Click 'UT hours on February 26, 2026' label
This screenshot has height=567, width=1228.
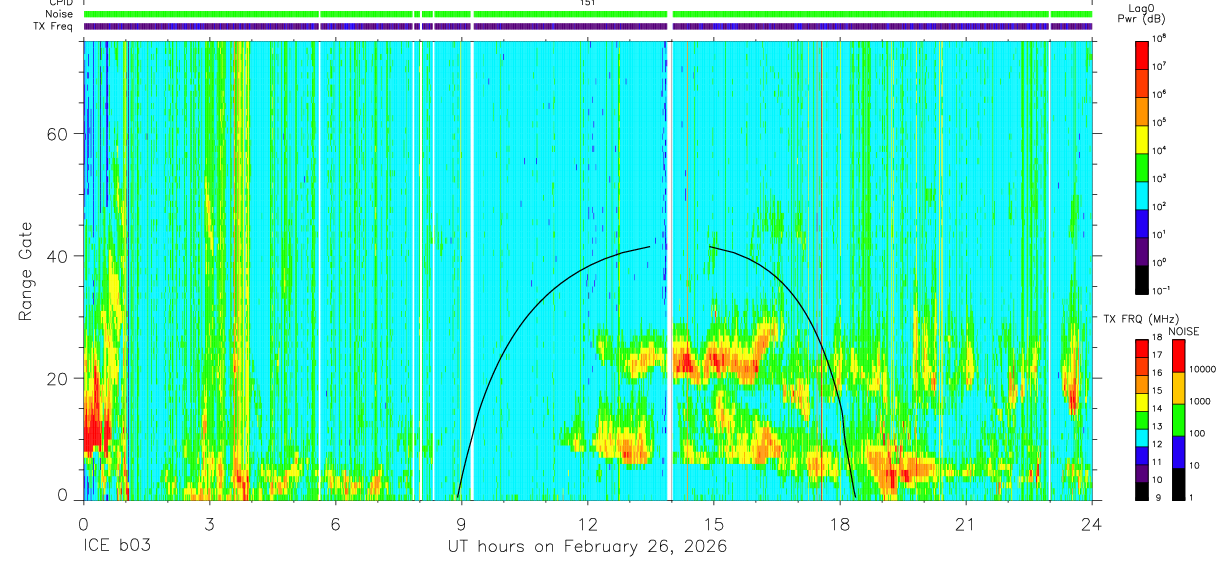[587, 546]
